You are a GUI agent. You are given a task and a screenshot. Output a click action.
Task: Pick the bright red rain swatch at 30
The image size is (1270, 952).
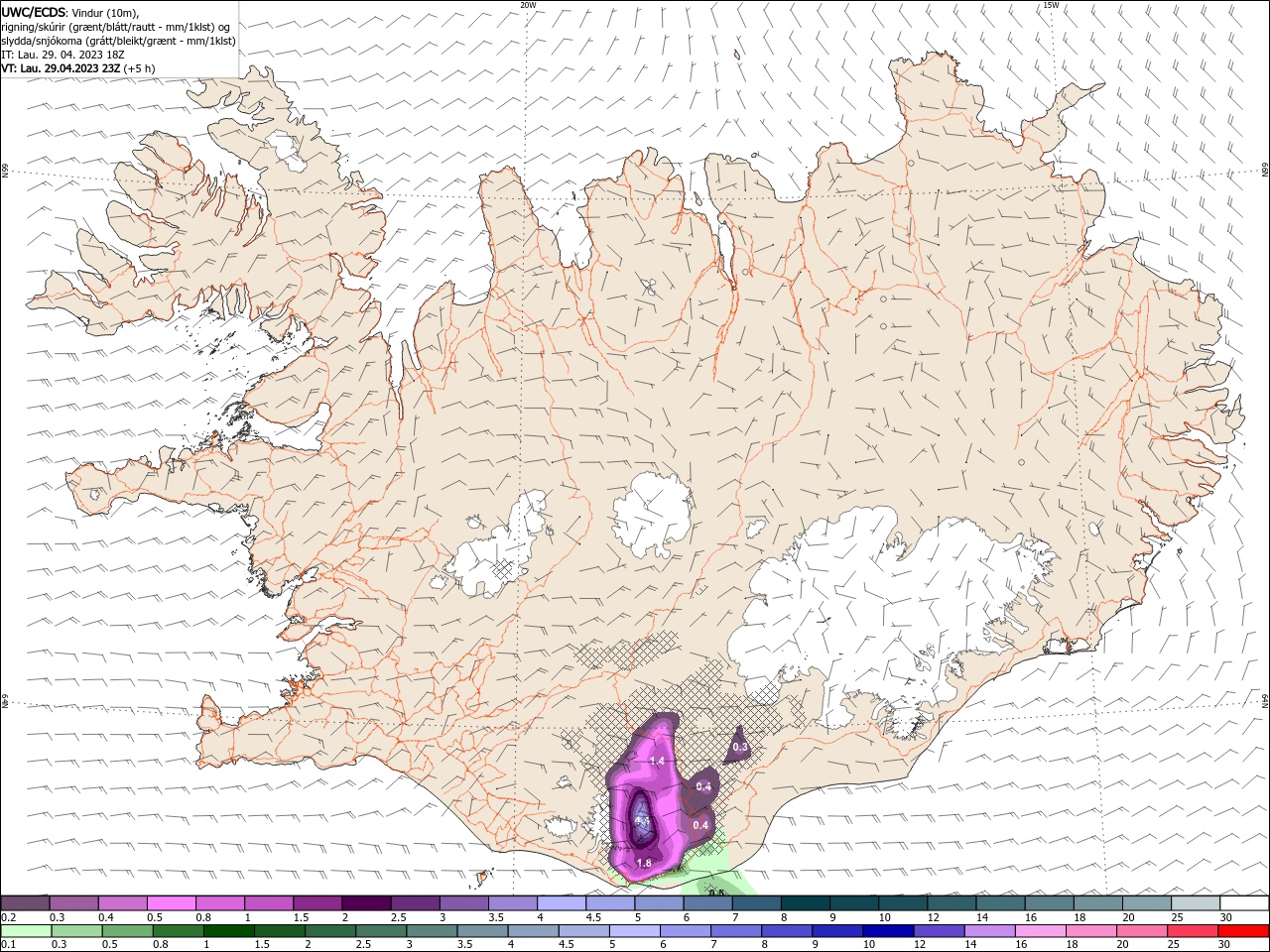point(1243,931)
